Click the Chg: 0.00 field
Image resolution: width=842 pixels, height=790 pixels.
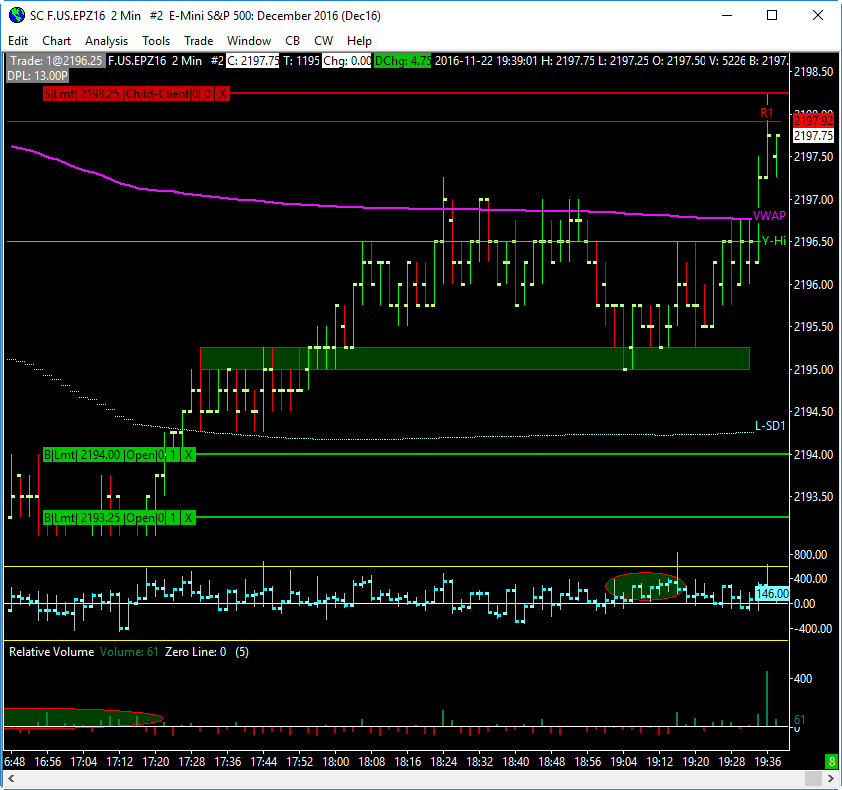347,61
